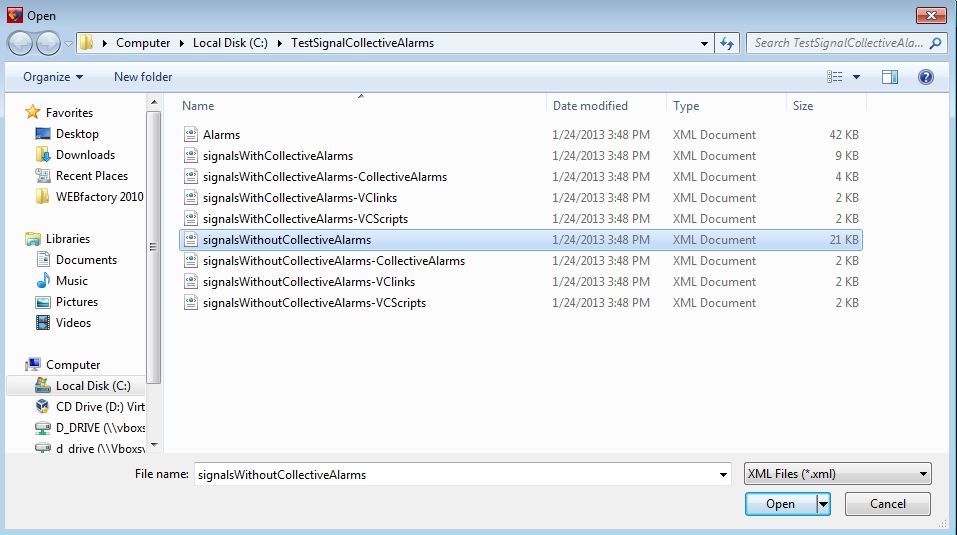Click the Forward navigation arrow
This screenshot has height=535, width=957.
tap(48, 43)
